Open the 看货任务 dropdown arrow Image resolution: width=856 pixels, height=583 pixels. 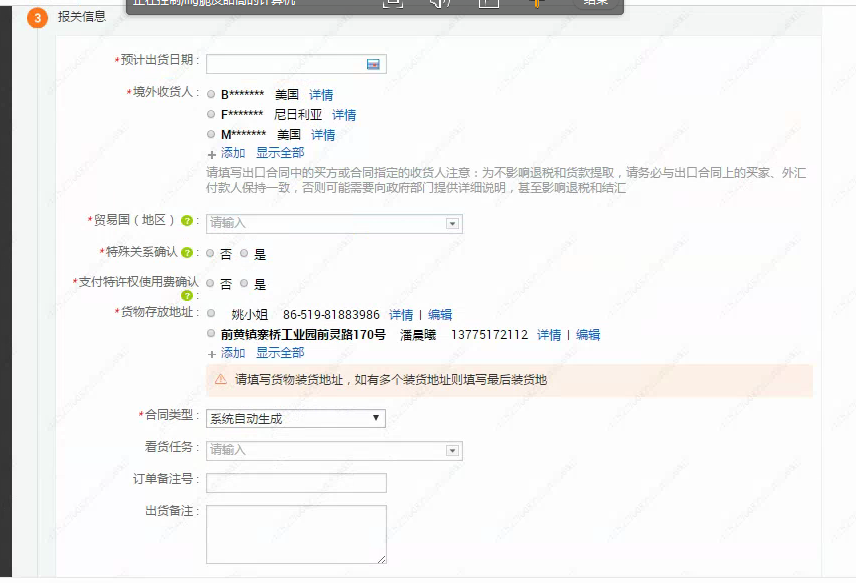point(453,451)
